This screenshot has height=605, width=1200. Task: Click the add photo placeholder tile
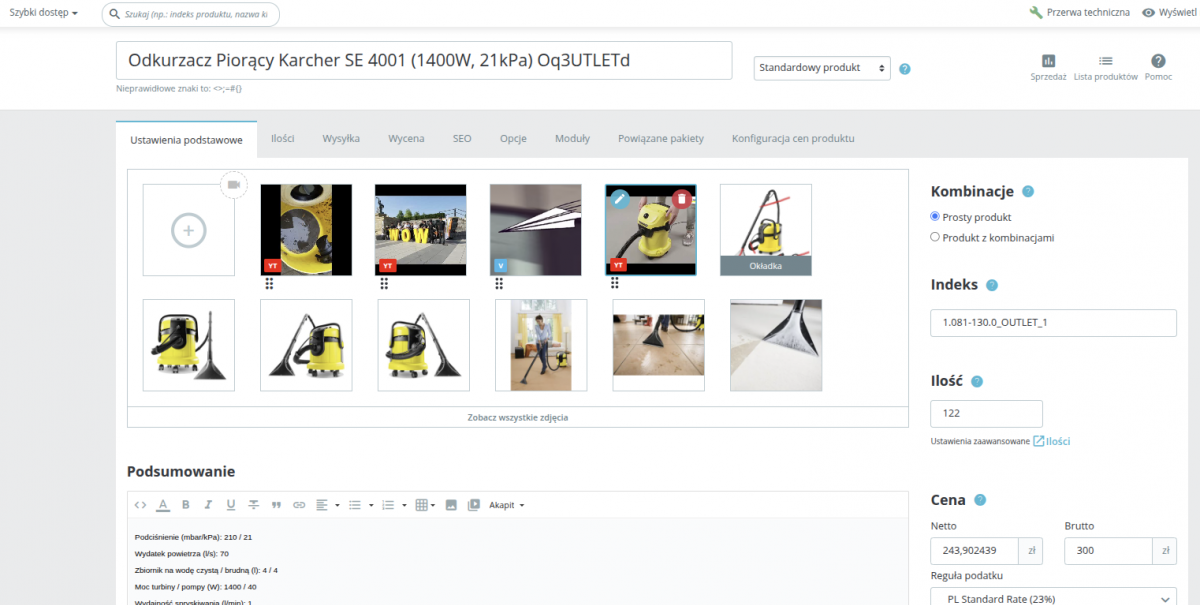[188, 229]
